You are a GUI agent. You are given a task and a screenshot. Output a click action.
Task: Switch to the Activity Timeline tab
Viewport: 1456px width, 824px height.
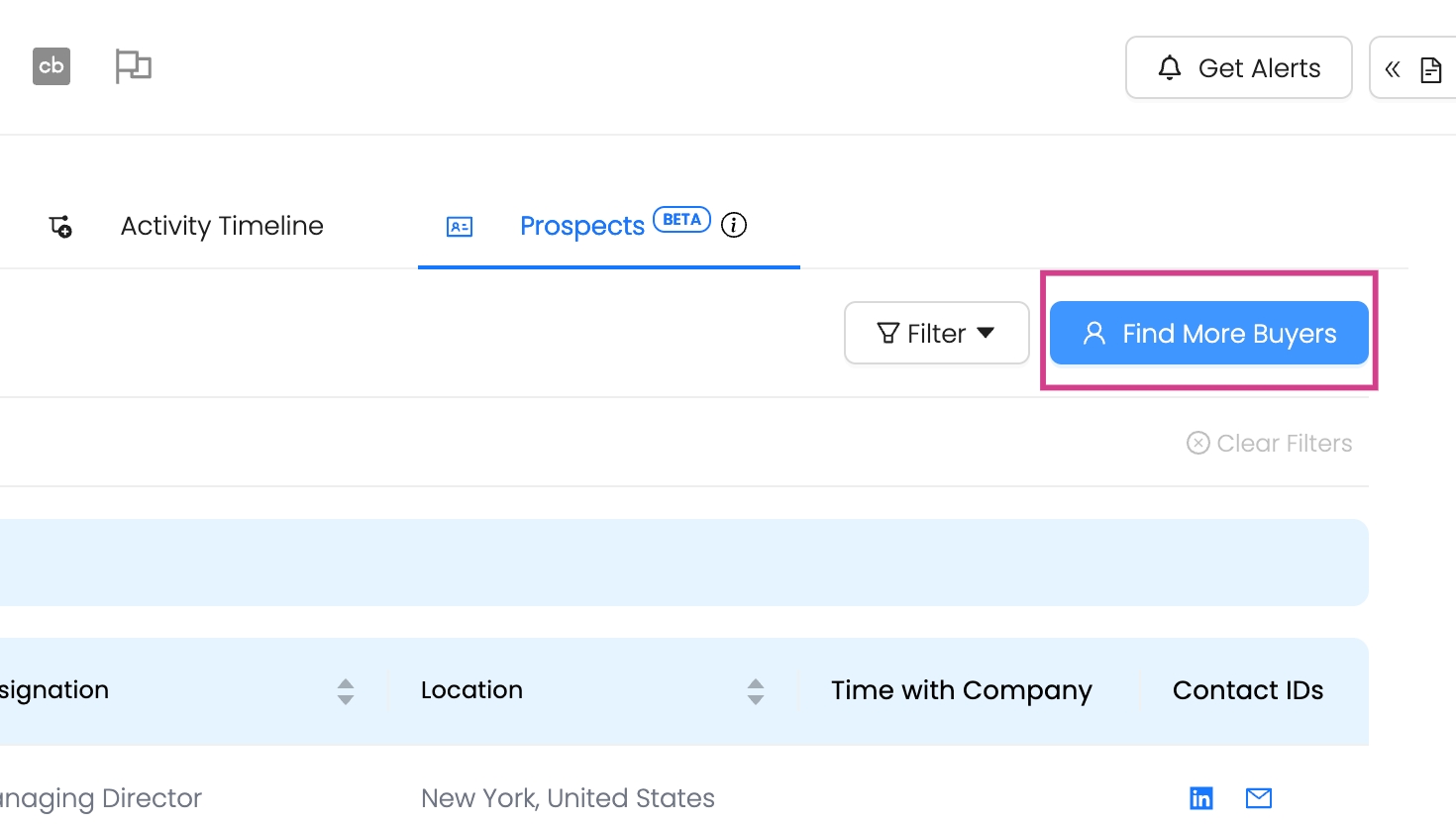[222, 227]
